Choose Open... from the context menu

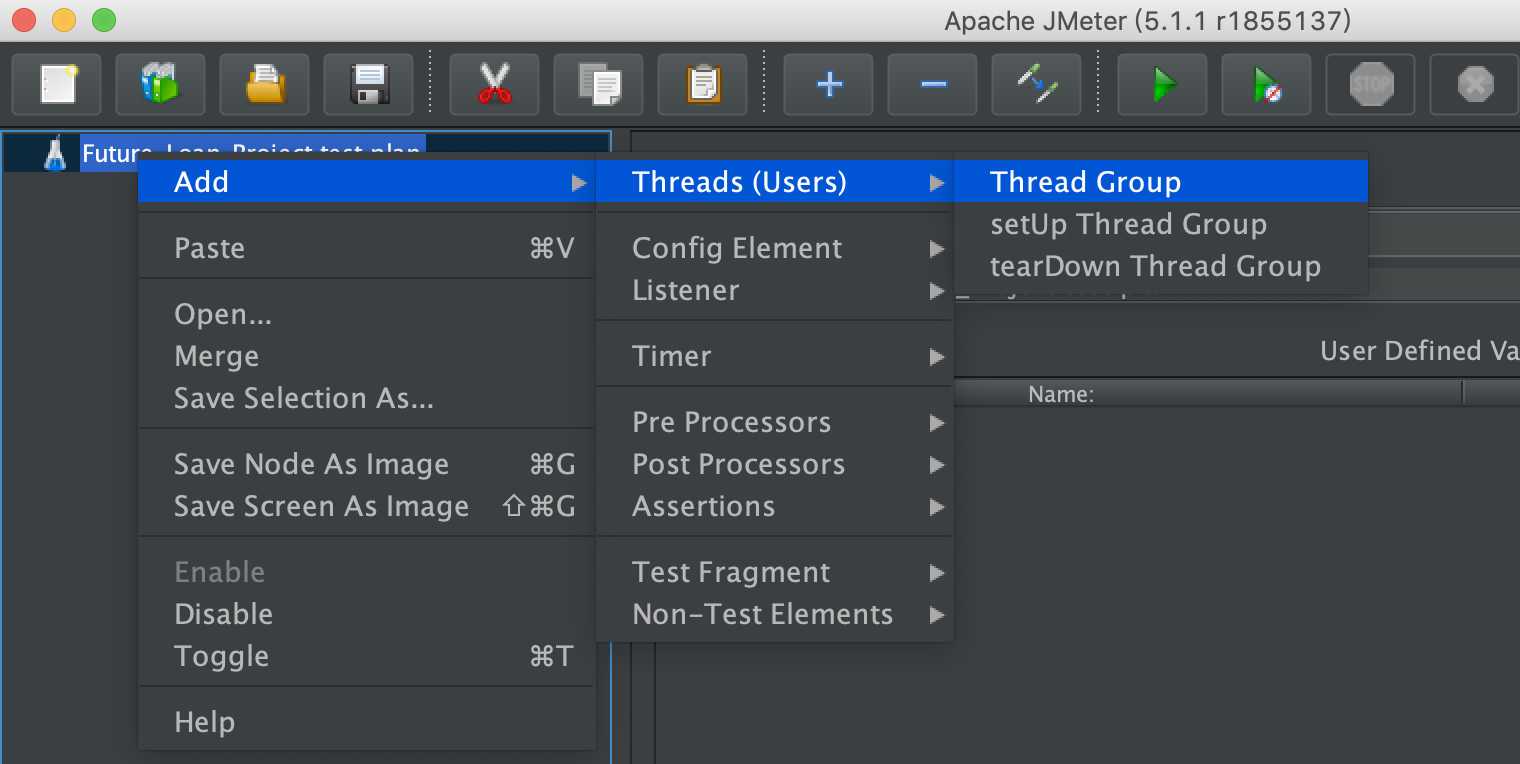[x=366, y=314]
